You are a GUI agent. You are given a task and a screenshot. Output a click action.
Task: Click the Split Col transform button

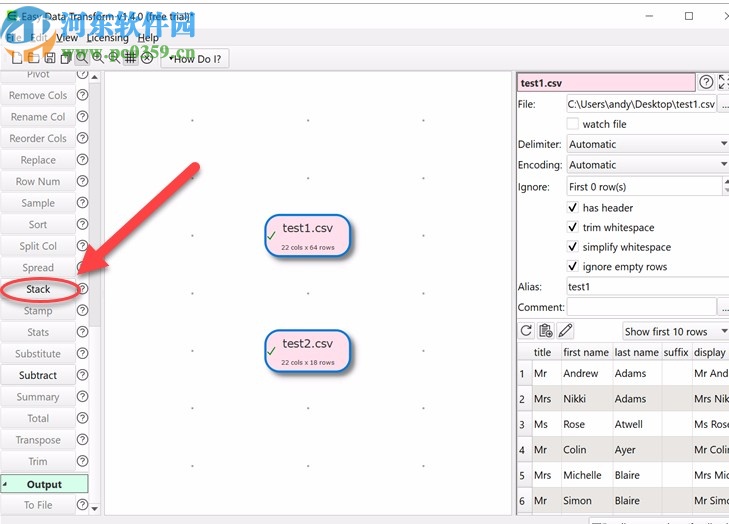coord(38,245)
